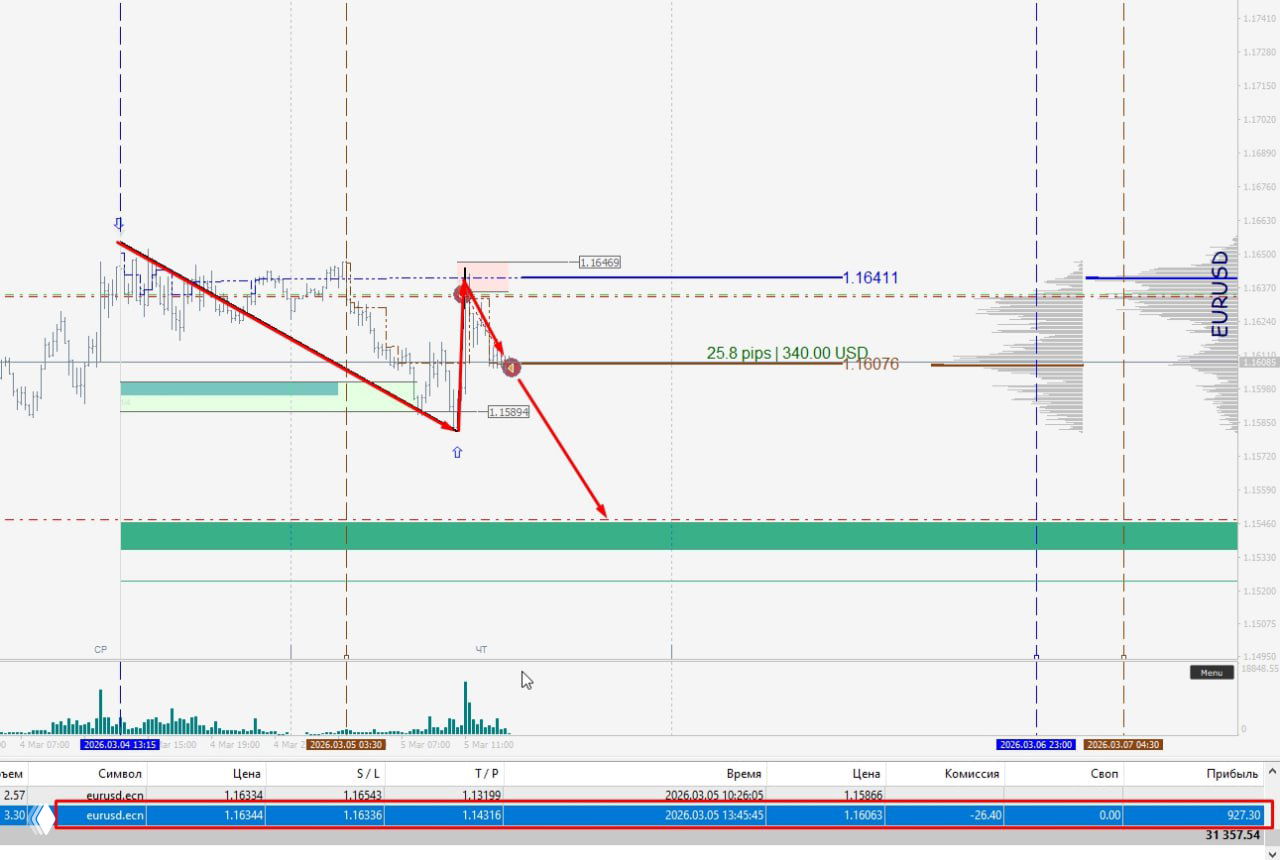Click the 25.8 pips | 340.00 USD label
Image resolution: width=1280 pixels, height=860 pixels.
pyautogui.click(x=787, y=353)
